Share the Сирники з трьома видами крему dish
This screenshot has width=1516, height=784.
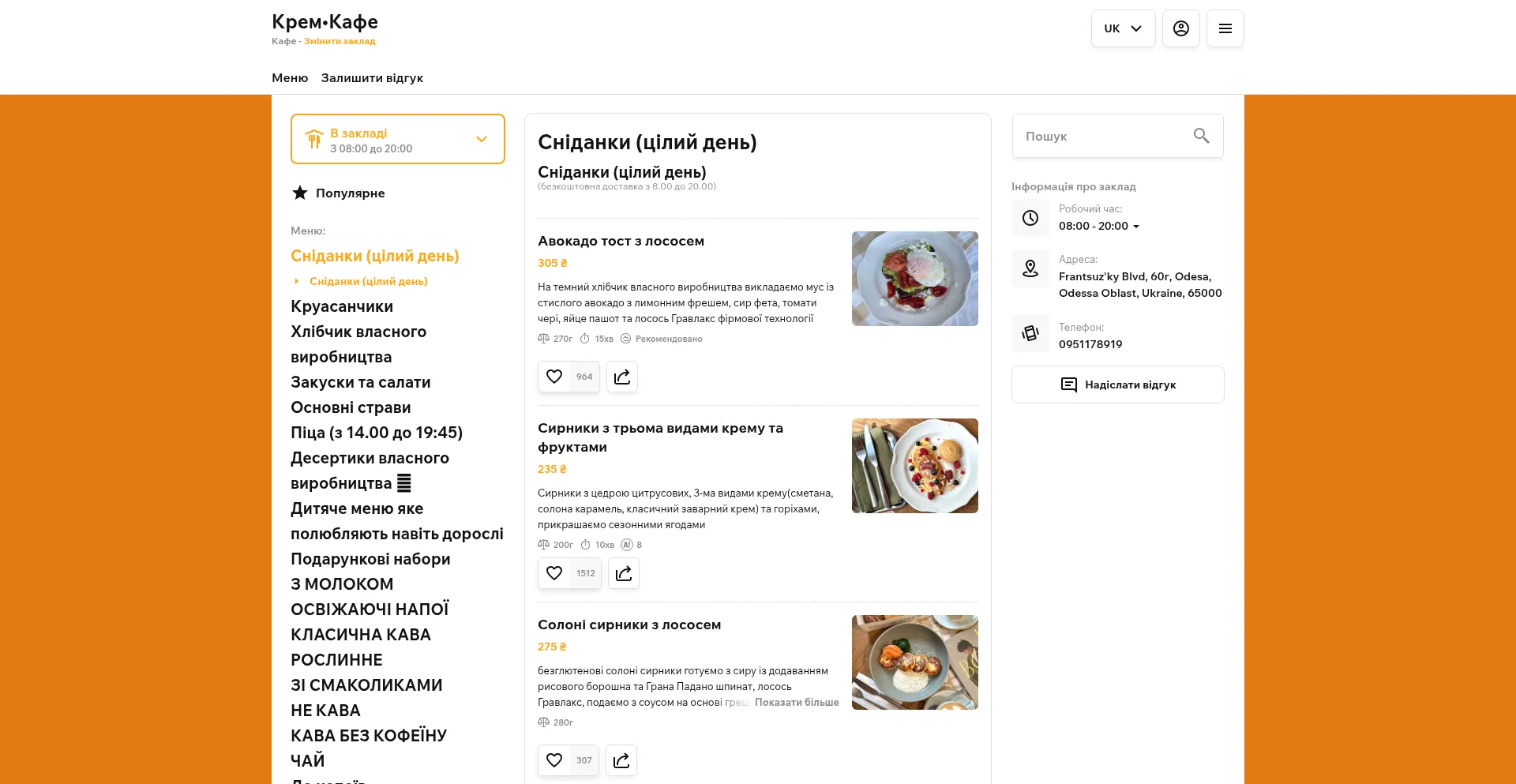point(624,573)
